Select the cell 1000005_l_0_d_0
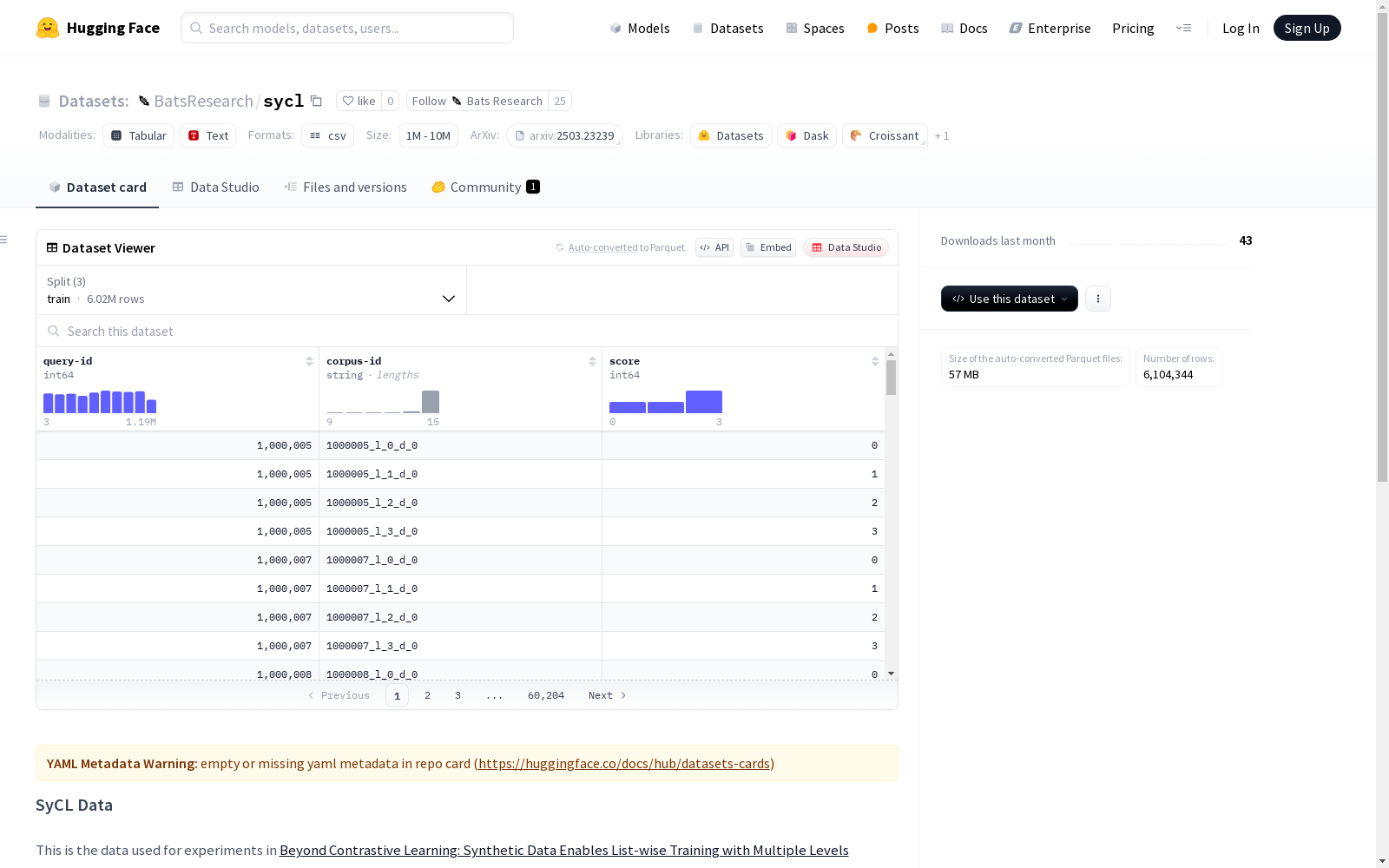 point(460,445)
